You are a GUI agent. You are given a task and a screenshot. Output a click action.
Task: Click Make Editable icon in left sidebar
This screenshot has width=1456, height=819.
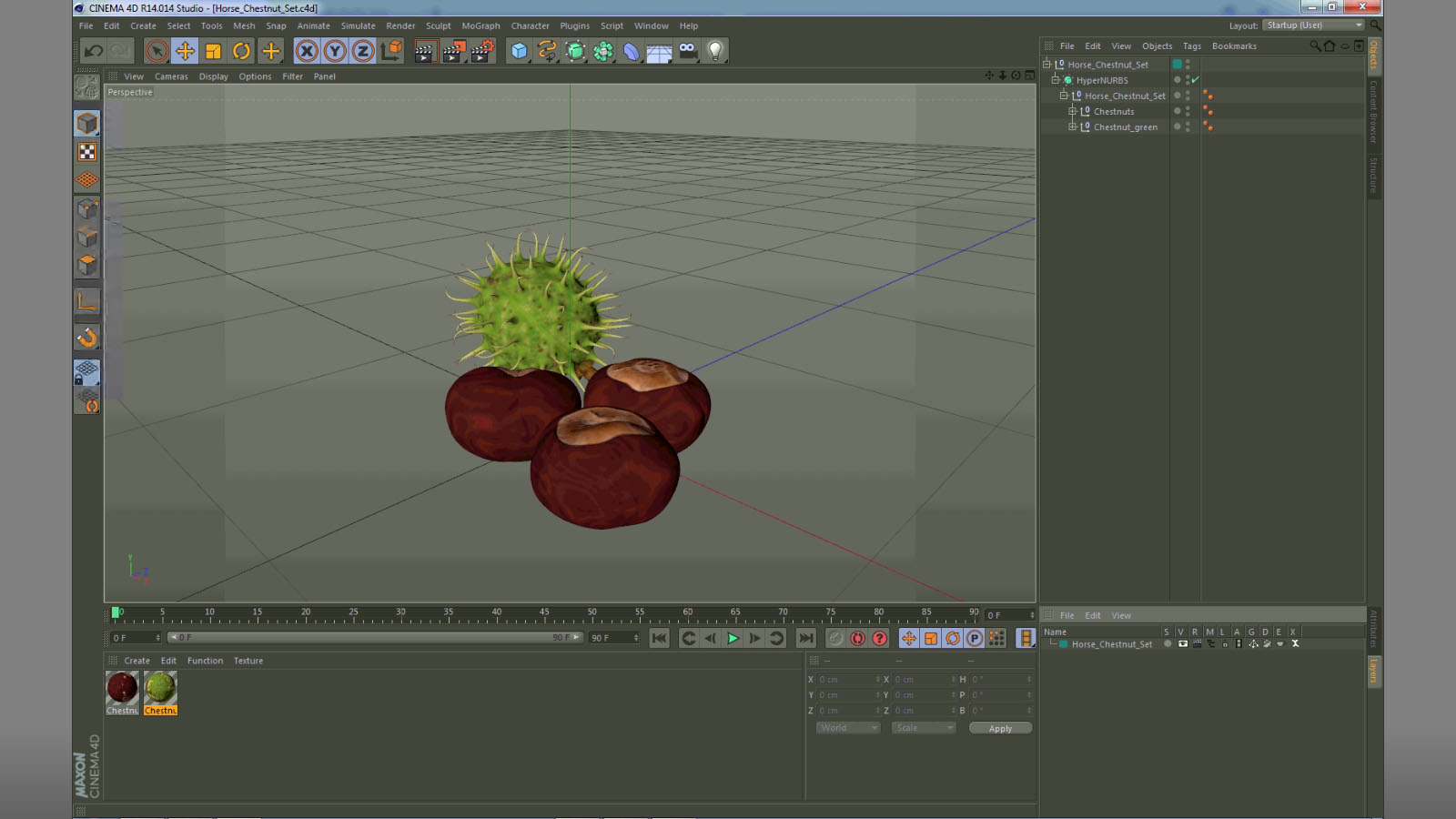87,87
